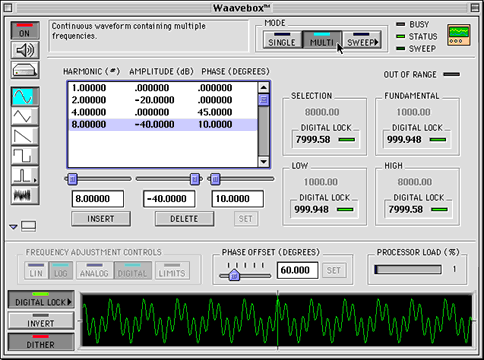Click SELECTION frequency value 8000.00
The image size is (484, 360).
322,112
